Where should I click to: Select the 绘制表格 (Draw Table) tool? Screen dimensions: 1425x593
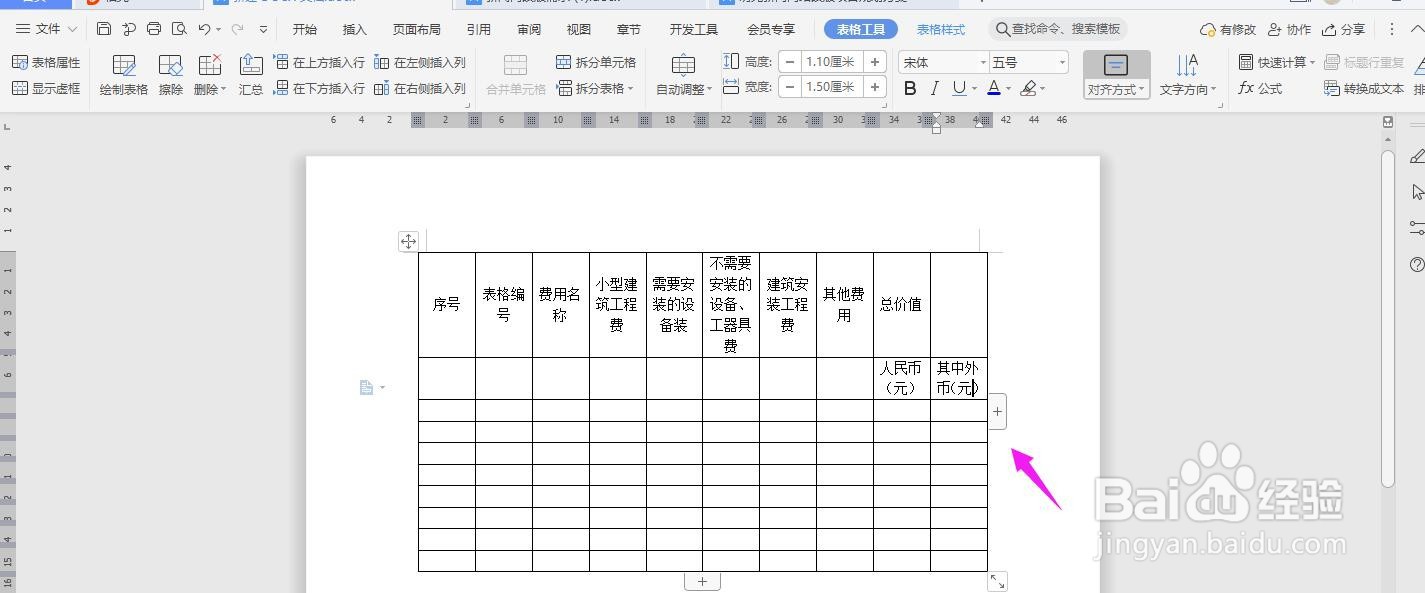click(x=123, y=73)
